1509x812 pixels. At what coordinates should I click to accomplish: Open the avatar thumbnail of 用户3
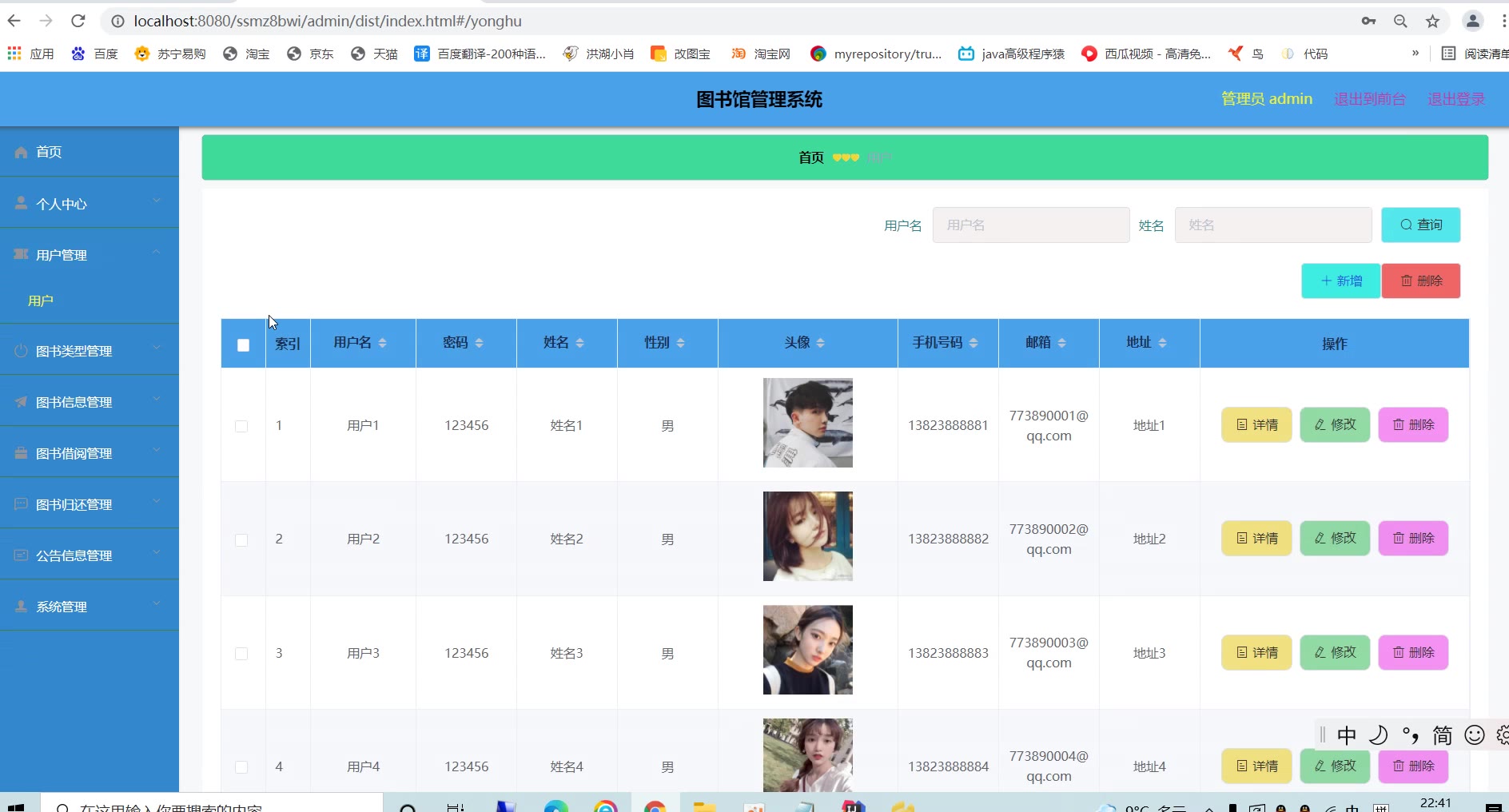pos(808,650)
